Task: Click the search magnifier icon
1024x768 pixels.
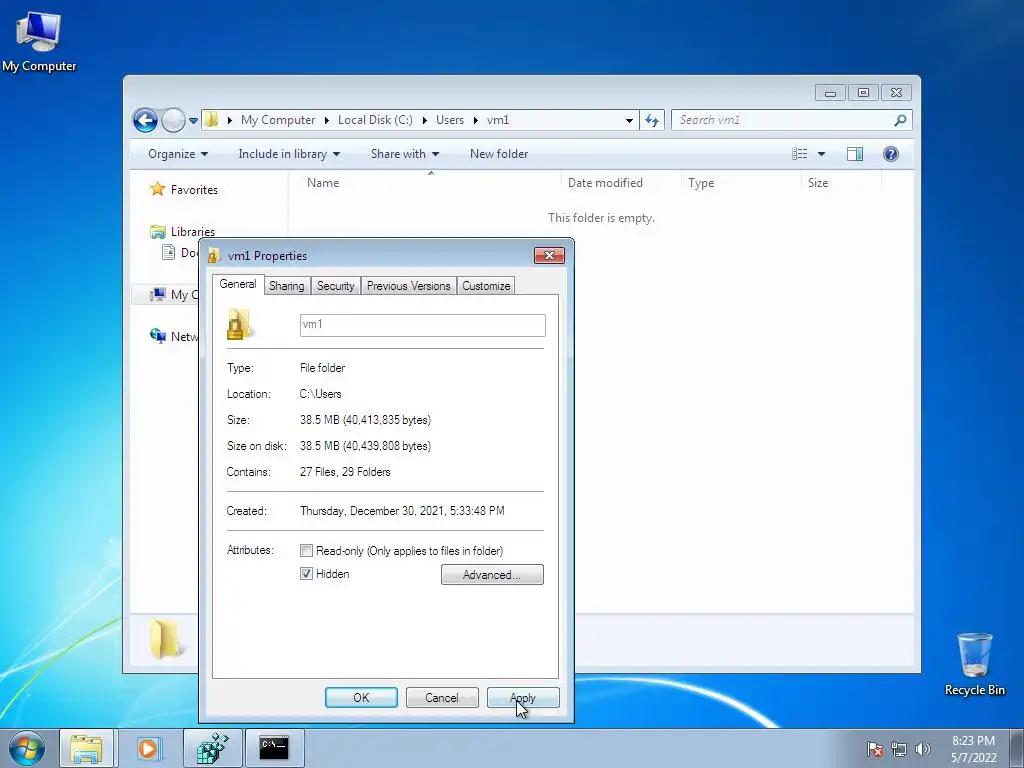Action: pyautogui.click(x=900, y=120)
